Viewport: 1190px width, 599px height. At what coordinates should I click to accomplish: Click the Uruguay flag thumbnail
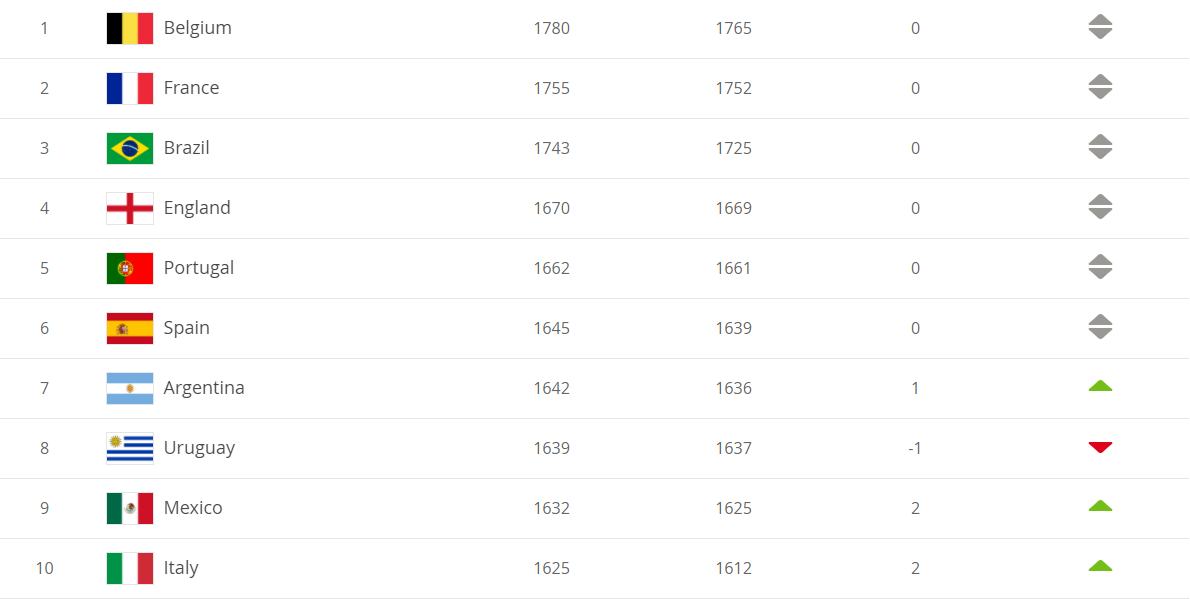130,448
